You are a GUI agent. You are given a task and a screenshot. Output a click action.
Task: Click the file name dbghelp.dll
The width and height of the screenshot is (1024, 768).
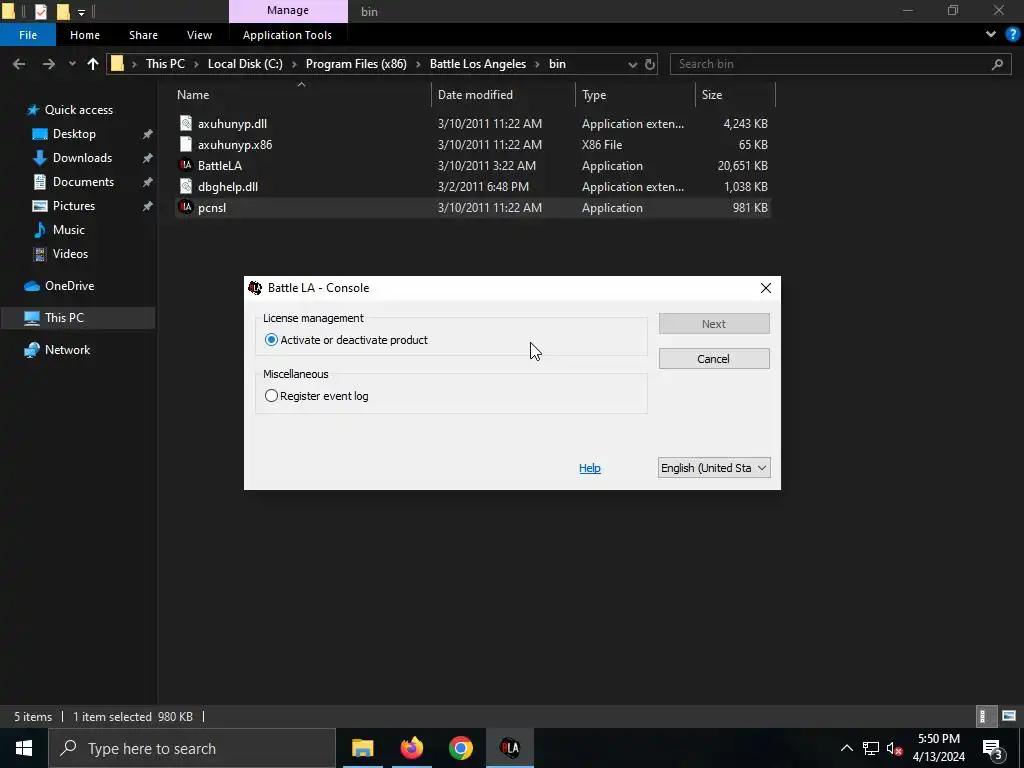[228, 186]
